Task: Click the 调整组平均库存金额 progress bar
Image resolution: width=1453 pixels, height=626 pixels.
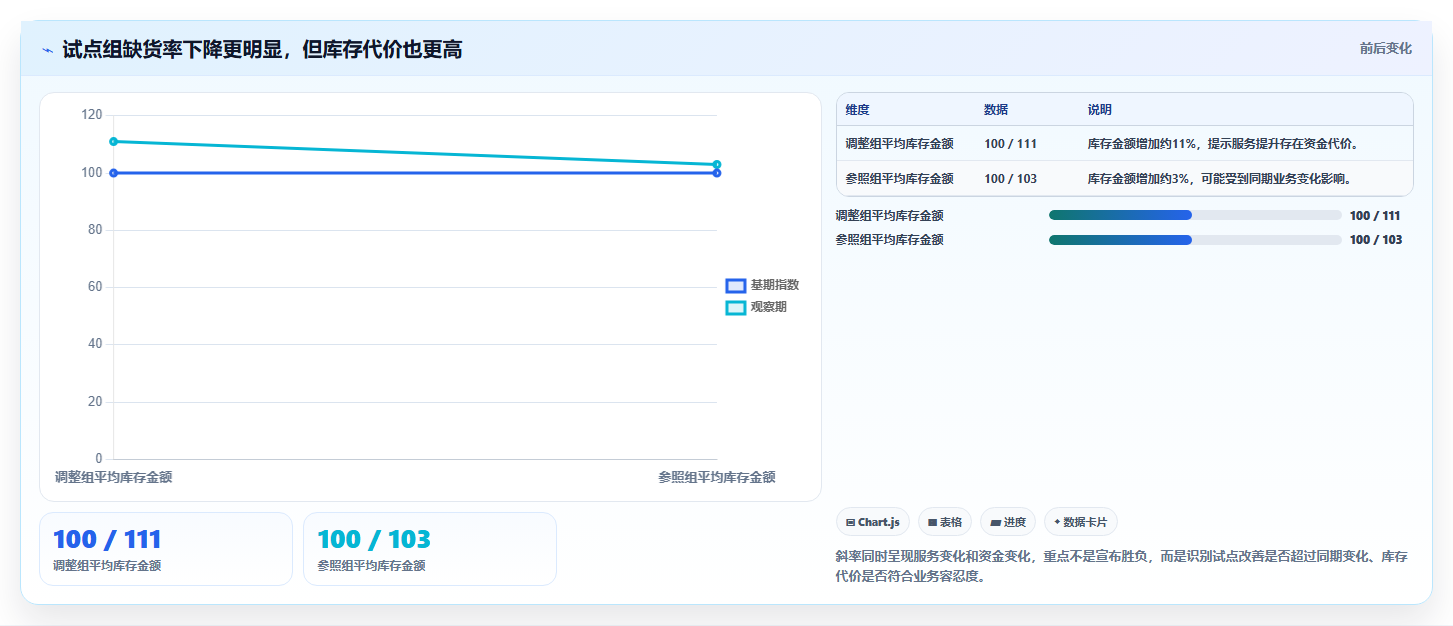Action: click(1195, 215)
